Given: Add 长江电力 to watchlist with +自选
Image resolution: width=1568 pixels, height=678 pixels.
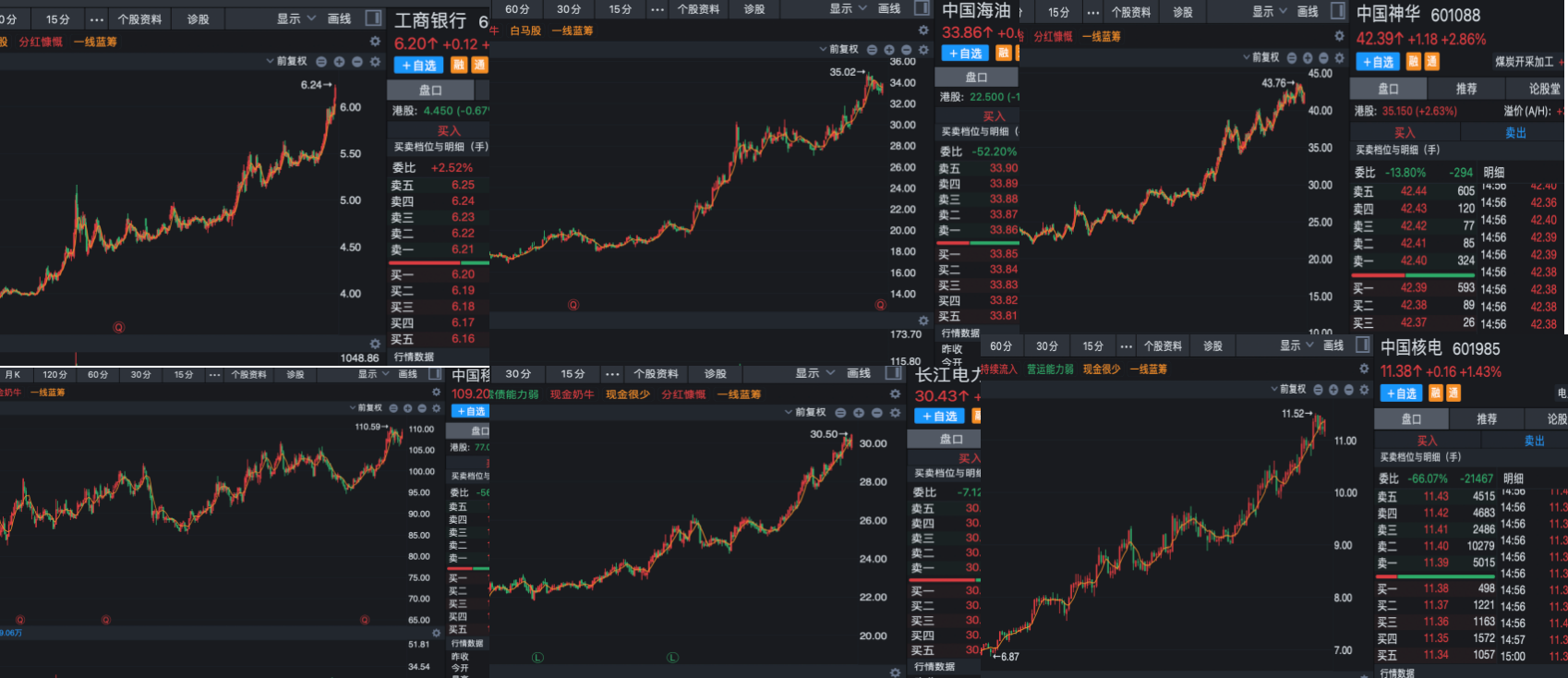Looking at the screenshot, I should 937,416.
